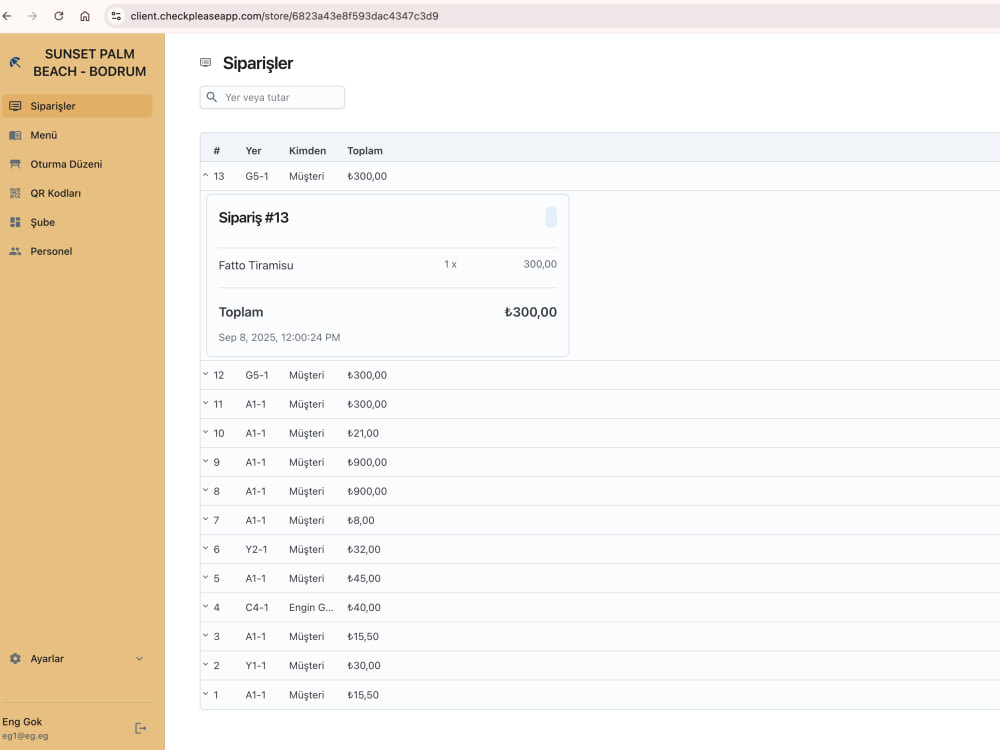The height and width of the screenshot is (750, 1000).
Task: Click the icon beside the Siparişler heading
Action: tap(205, 62)
